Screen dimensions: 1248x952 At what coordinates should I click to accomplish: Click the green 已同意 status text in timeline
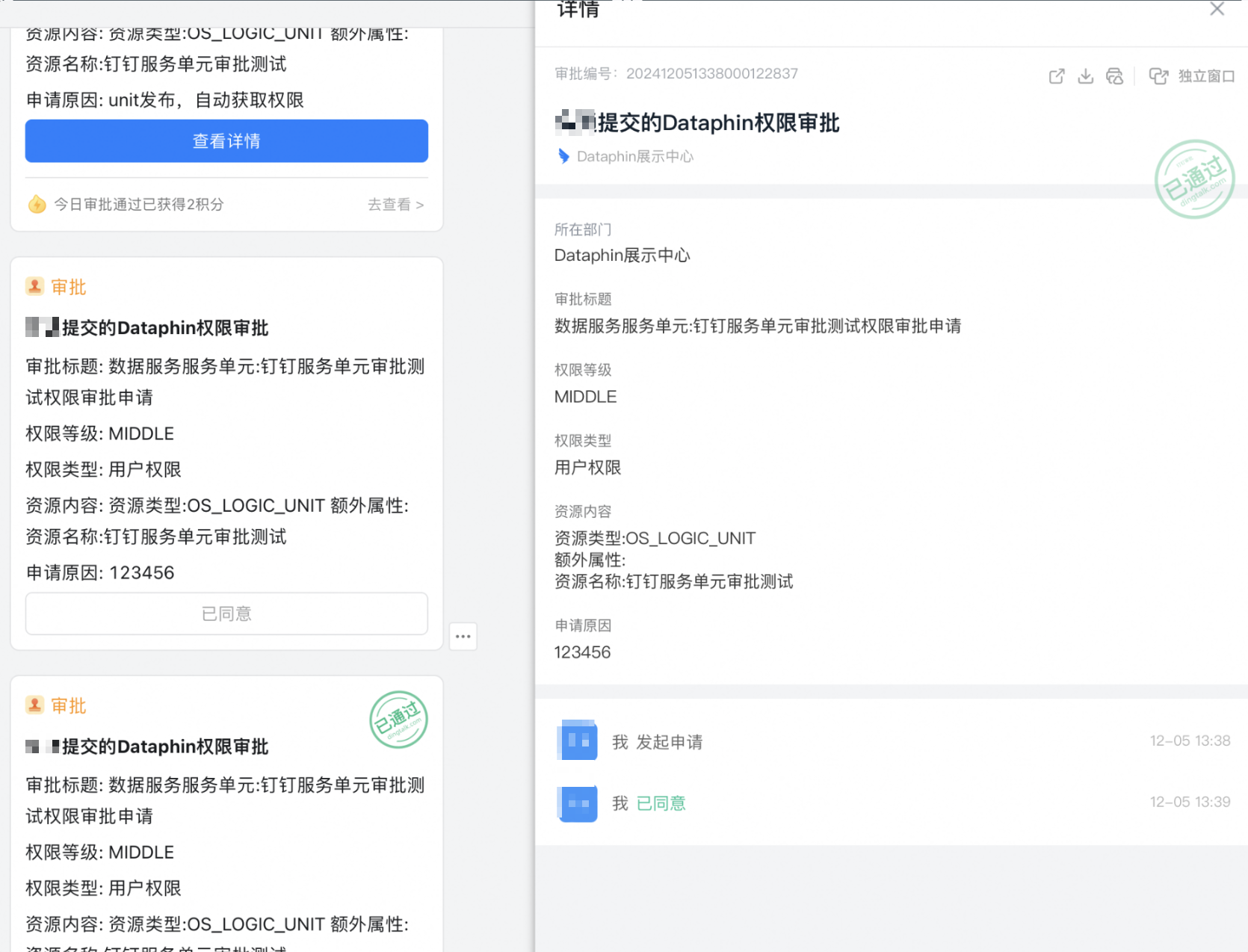[661, 803]
